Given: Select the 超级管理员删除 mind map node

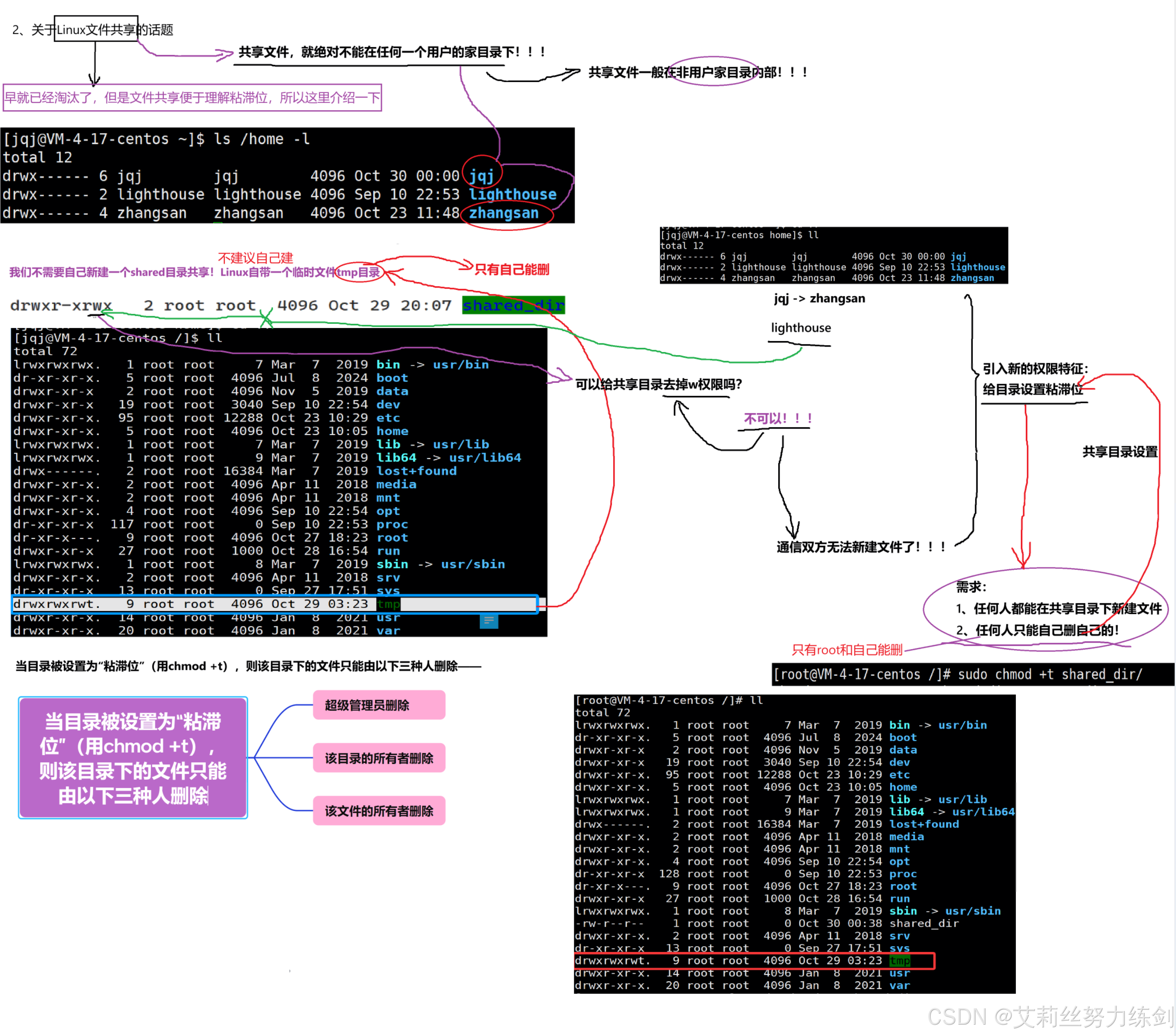Looking at the screenshot, I should (379, 705).
